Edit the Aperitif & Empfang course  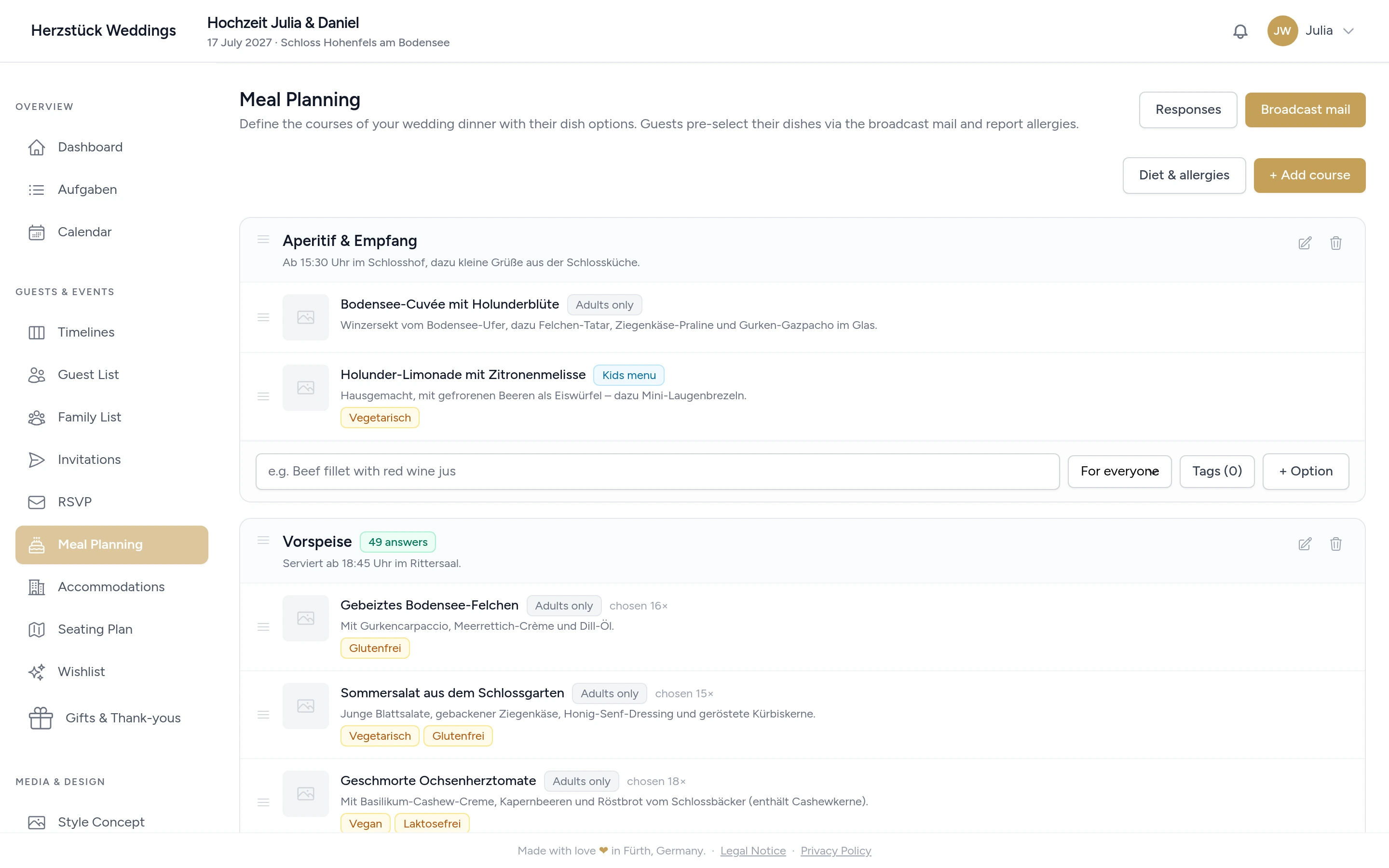[x=1305, y=243]
